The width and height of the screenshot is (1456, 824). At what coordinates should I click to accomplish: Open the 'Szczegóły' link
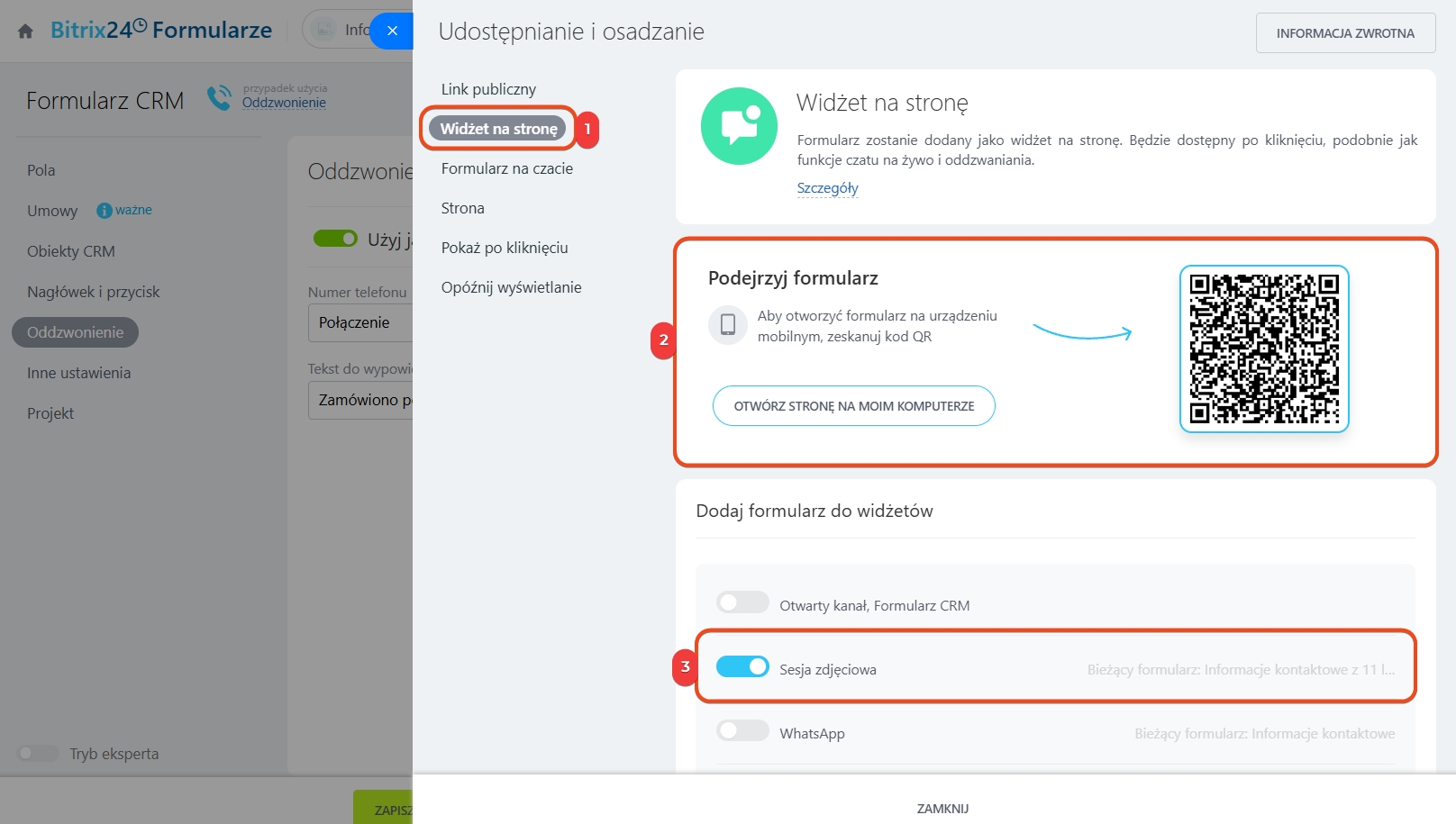click(x=828, y=187)
